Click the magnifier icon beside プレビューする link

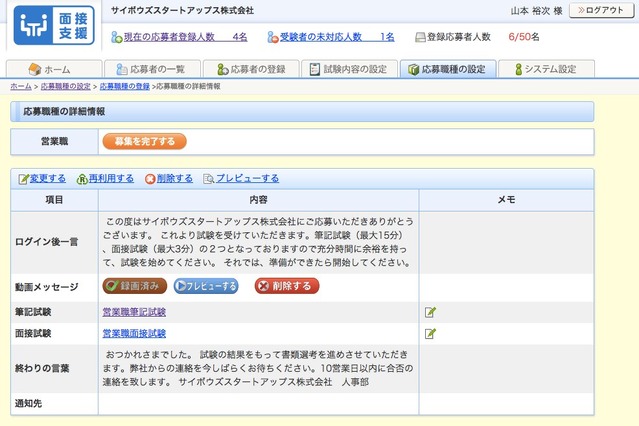(209, 179)
